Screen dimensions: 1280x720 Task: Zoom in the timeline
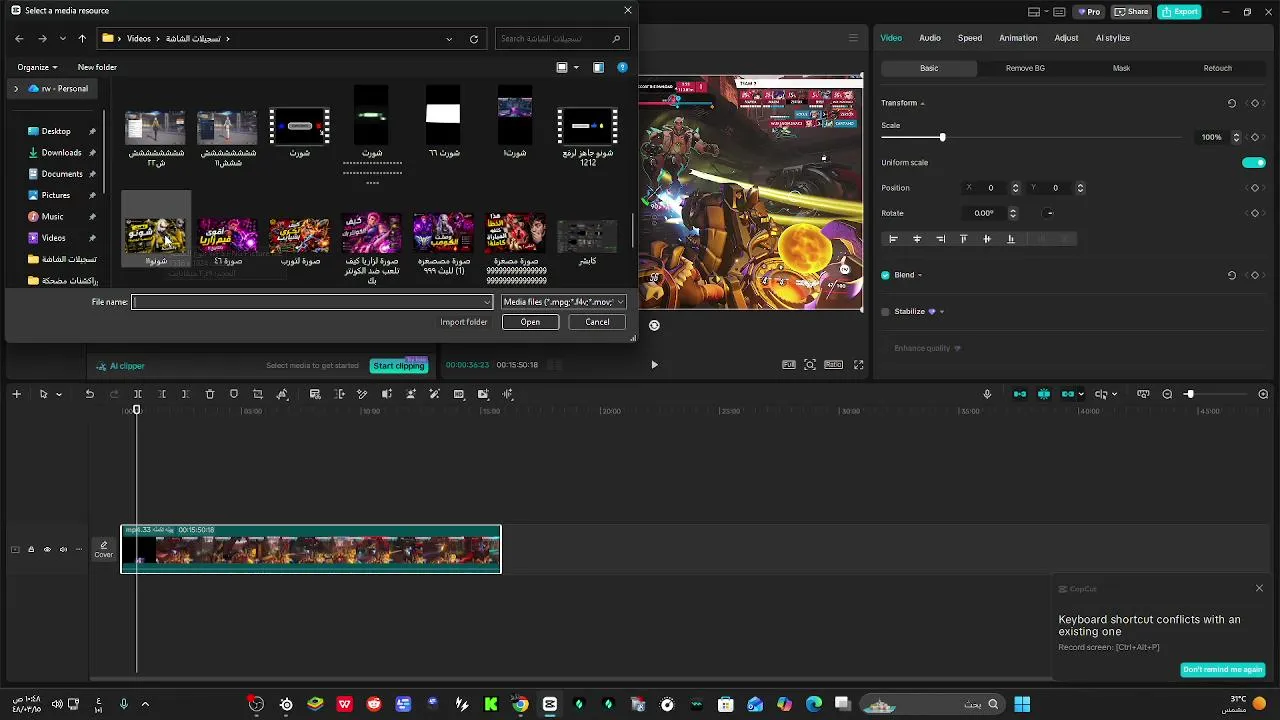(1263, 394)
